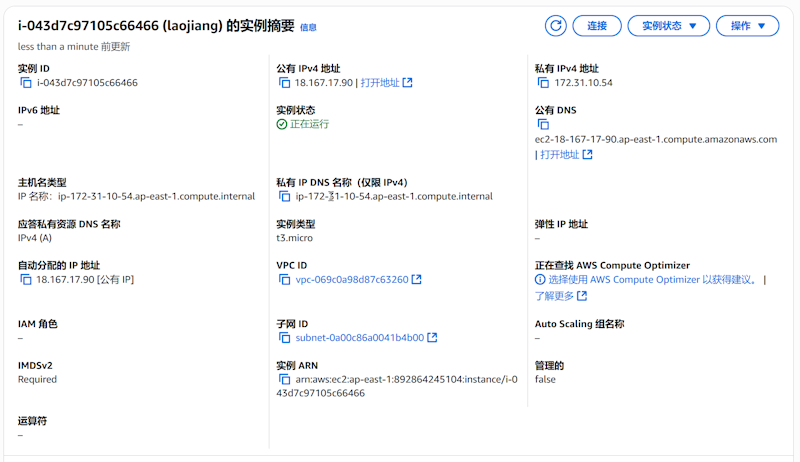Copy the public IPv4 address

tap(284, 83)
